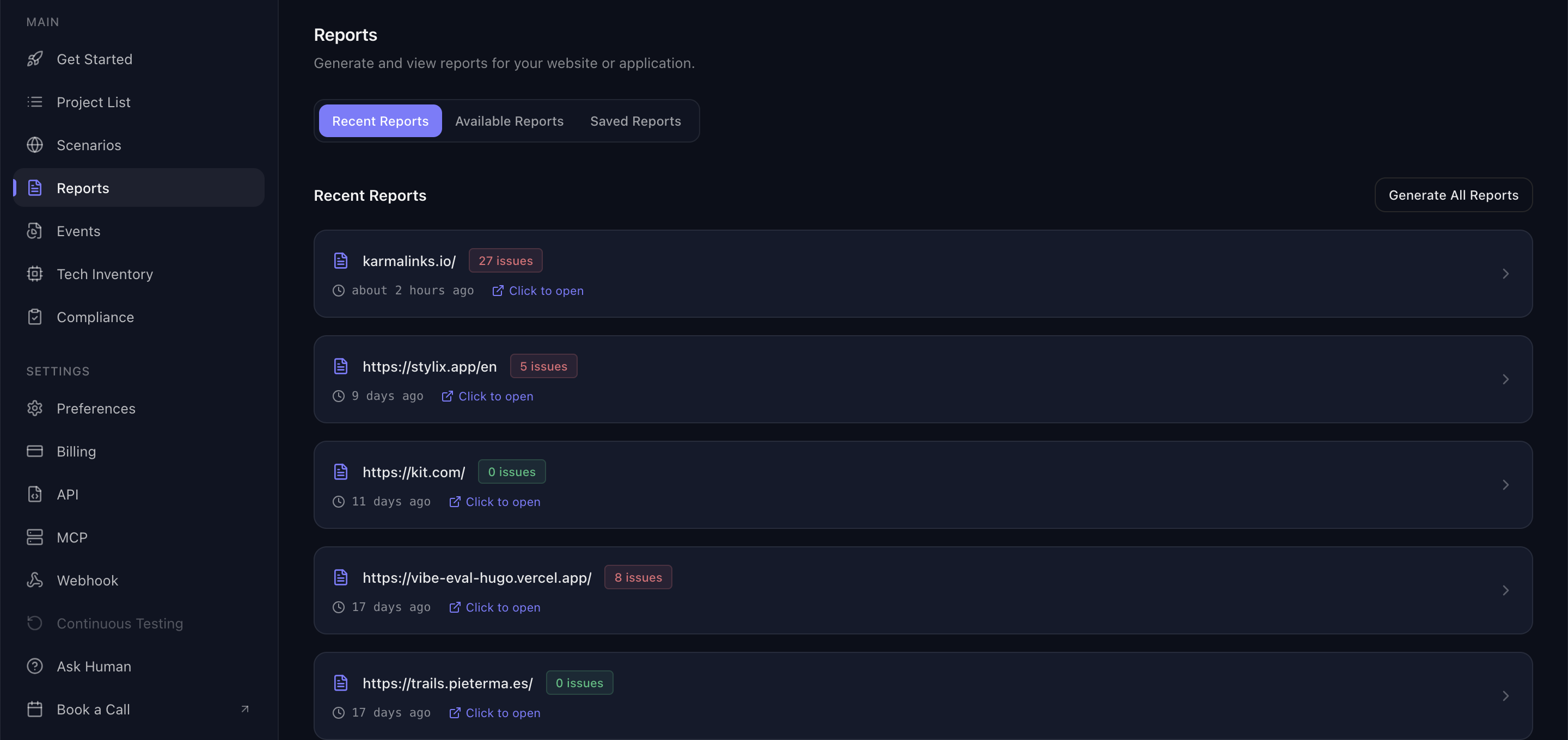The height and width of the screenshot is (740, 1568).
Task: Click the Webhook icon in sidebar
Action: coord(35,580)
